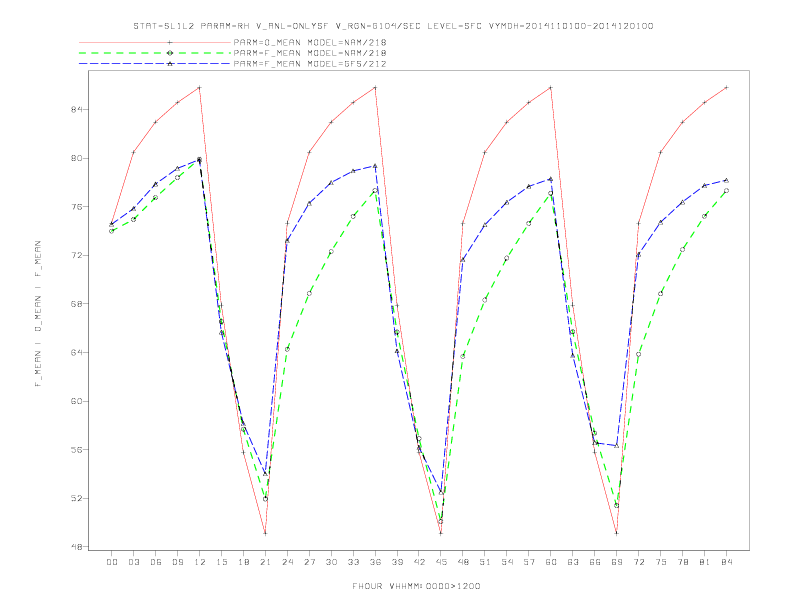Click the chart title beginning STAT=SL1L2 PARAM=RH

point(393,26)
